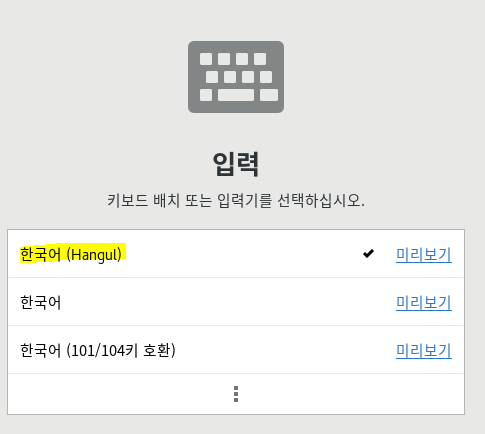Click the 키보드 배치 또는 입력기를 선택하십시오 subtitle
The height and width of the screenshot is (434, 485).
click(236, 201)
